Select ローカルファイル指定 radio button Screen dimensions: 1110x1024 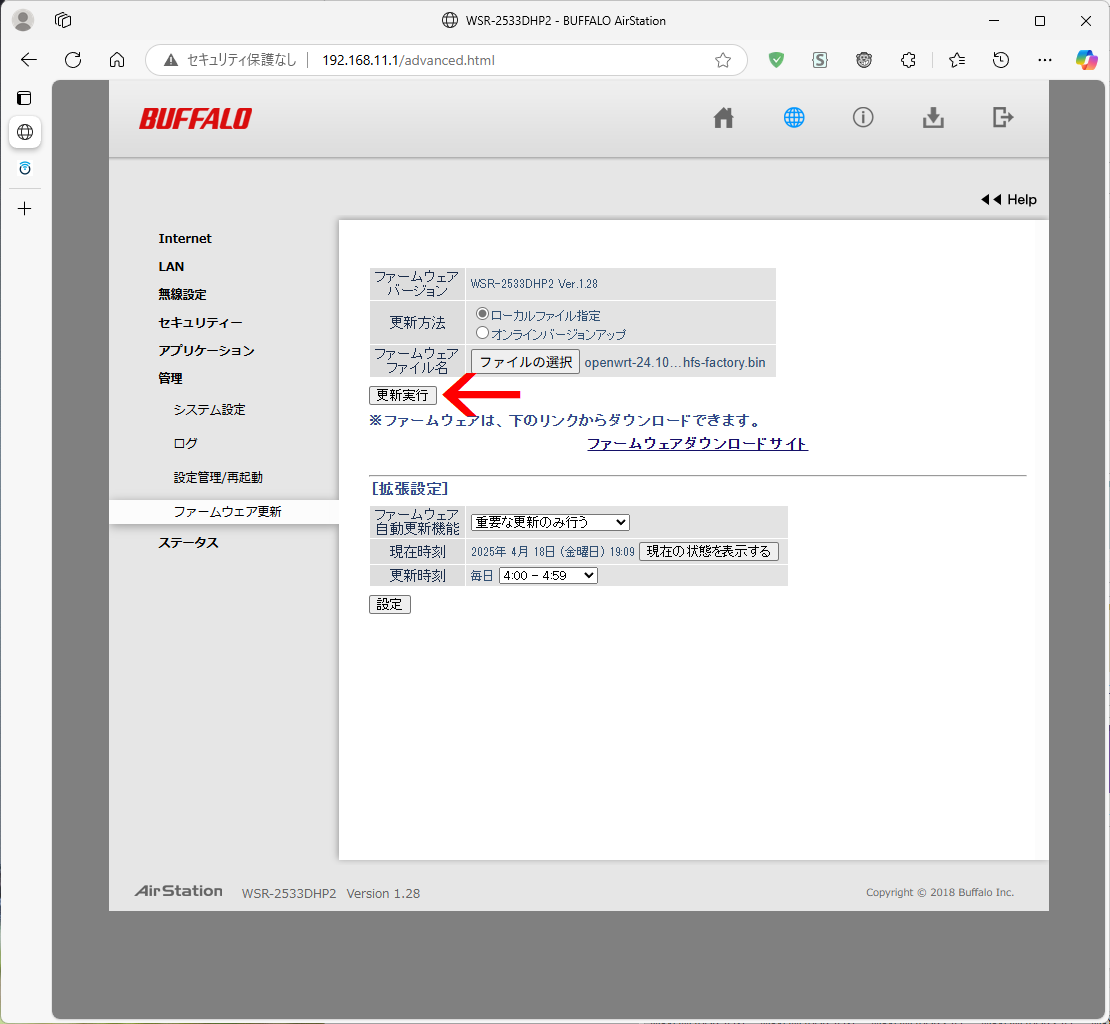tap(482, 313)
